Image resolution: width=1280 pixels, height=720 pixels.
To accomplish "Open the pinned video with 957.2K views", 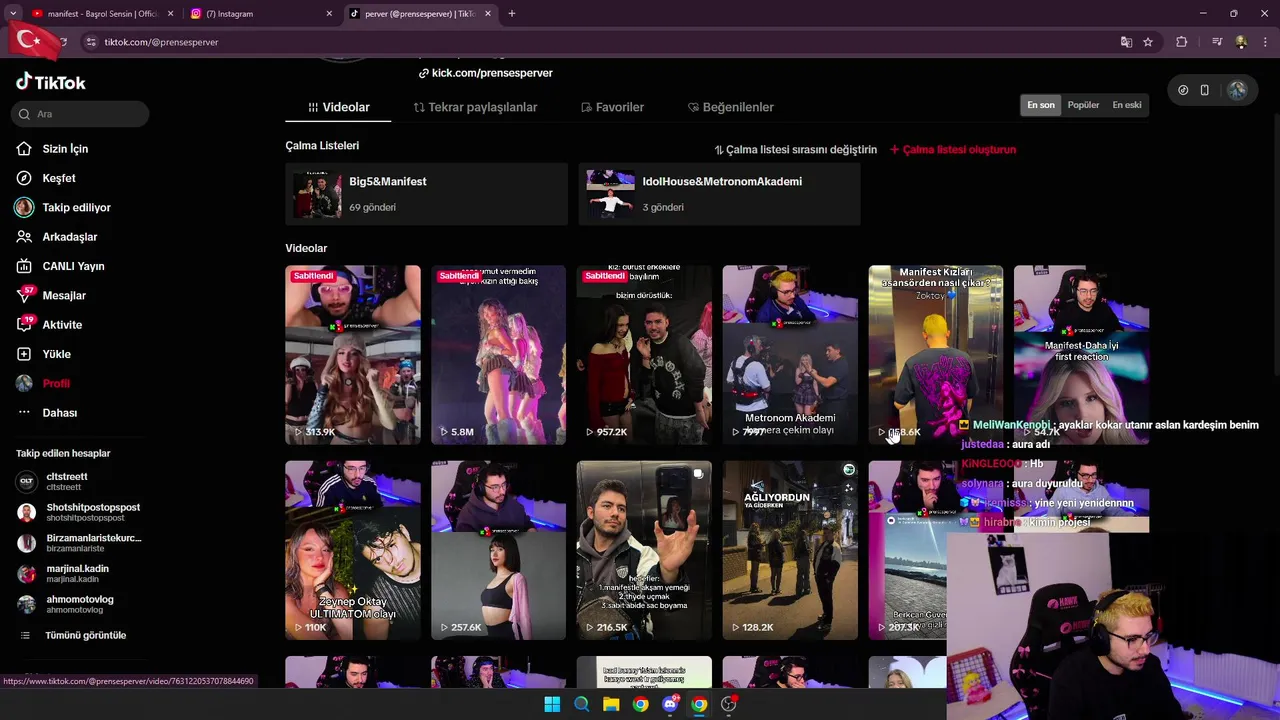I will tap(644, 354).
